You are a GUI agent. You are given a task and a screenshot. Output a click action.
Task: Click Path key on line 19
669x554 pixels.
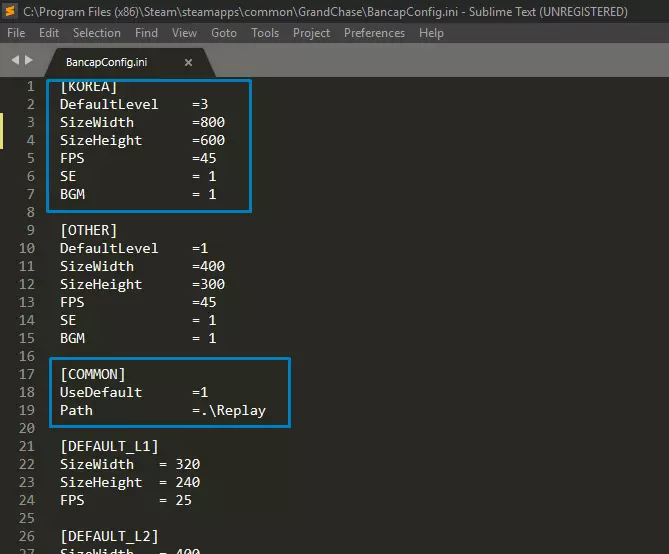pos(76,411)
